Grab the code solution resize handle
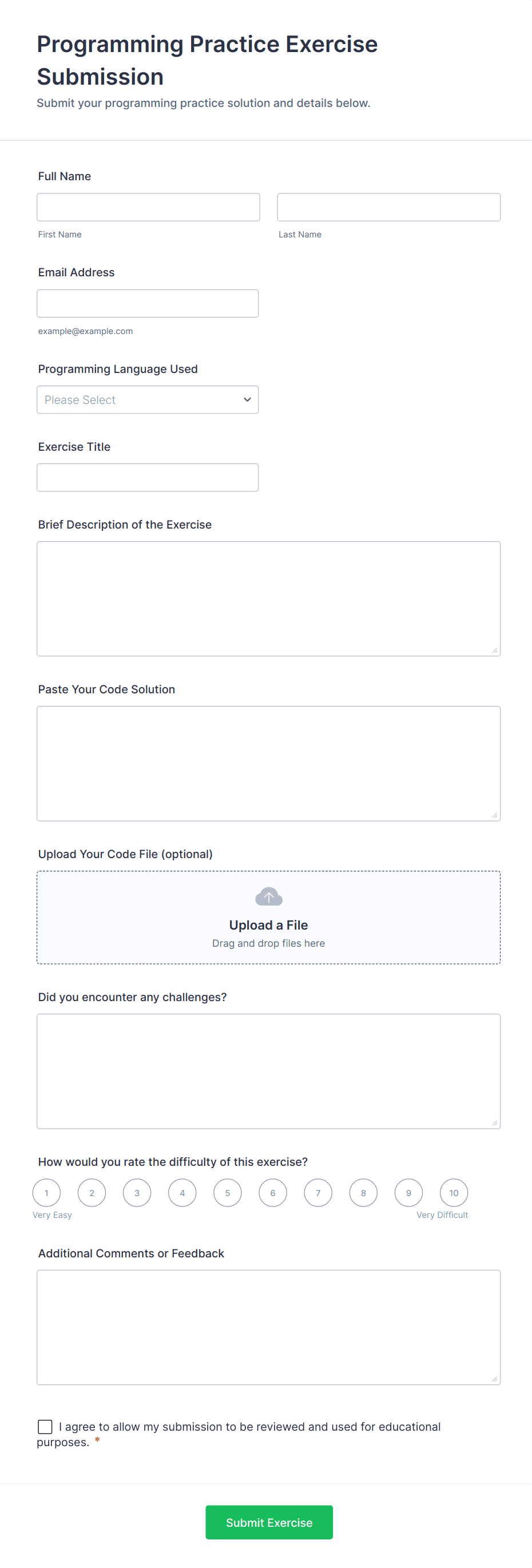Image resolution: width=532 pixels, height=1568 pixels. (x=494, y=815)
